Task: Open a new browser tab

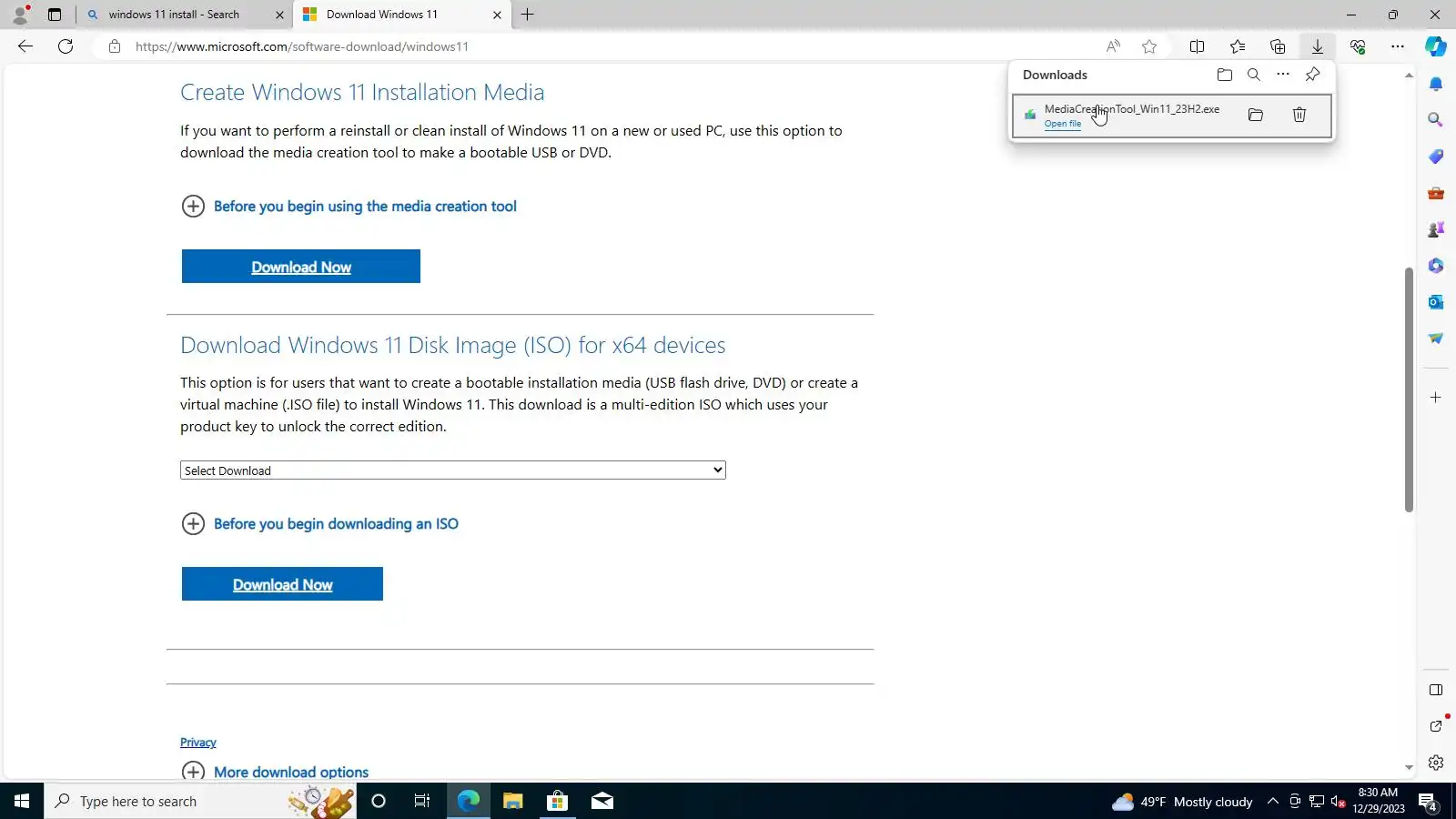Action: point(528,15)
